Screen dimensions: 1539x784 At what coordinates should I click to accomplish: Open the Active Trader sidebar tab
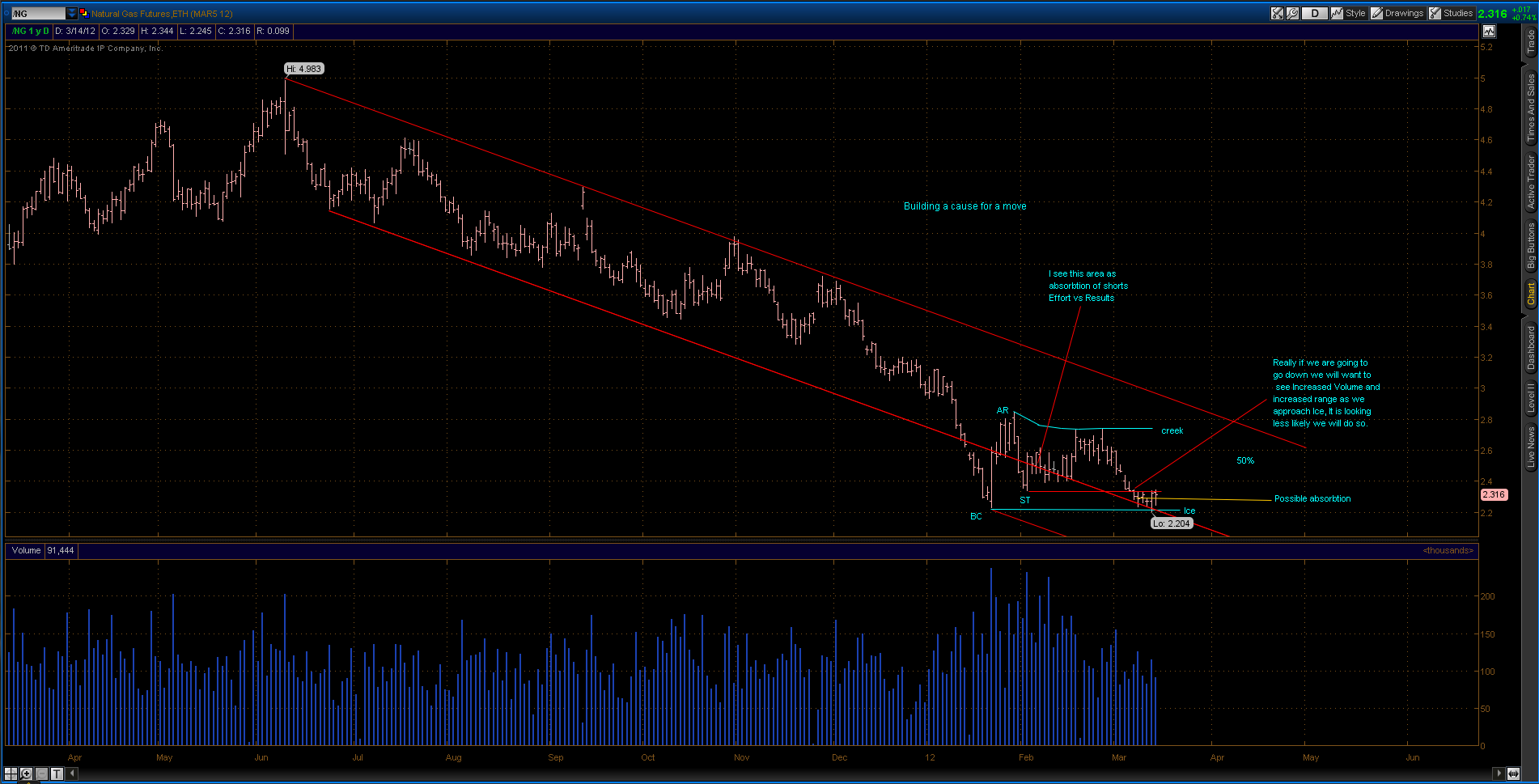click(1531, 183)
